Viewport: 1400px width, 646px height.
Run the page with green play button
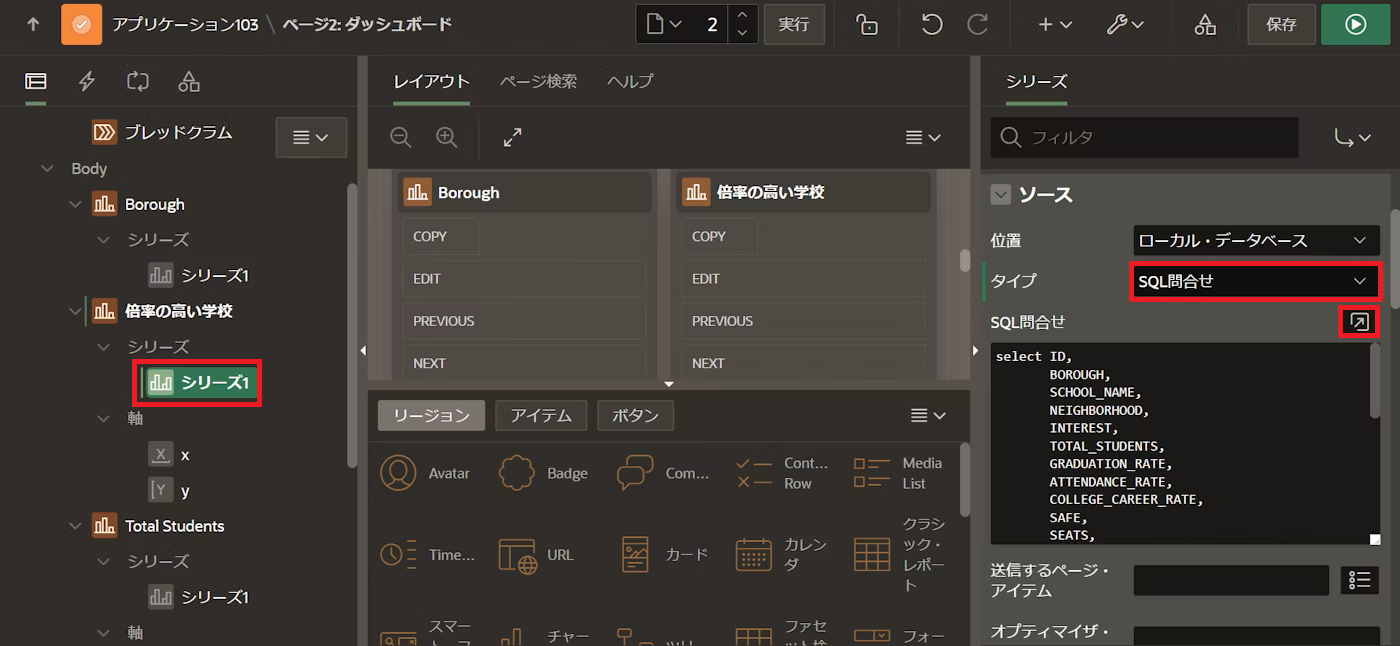1355,24
